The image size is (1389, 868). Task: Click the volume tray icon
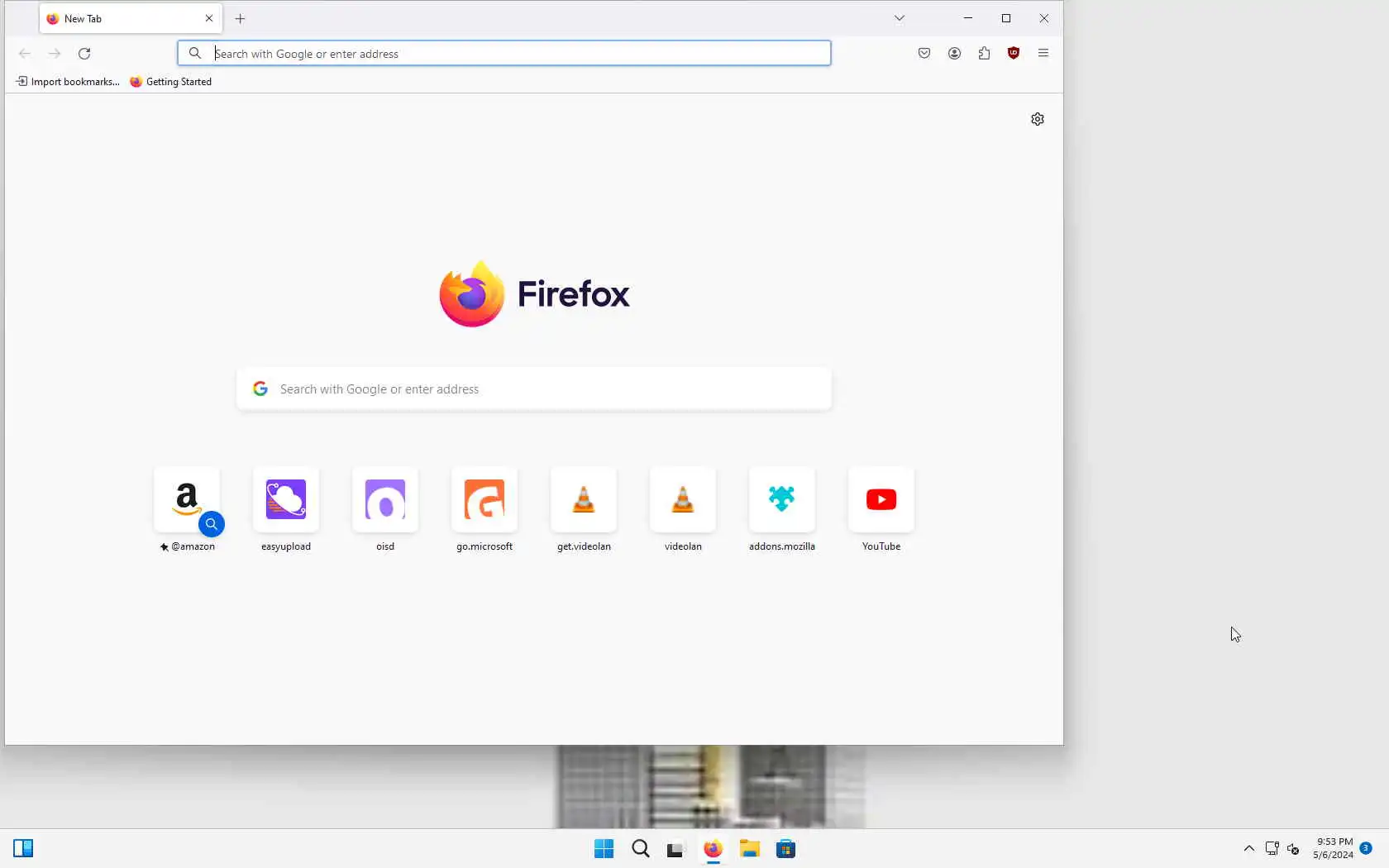pyautogui.click(x=1294, y=849)
